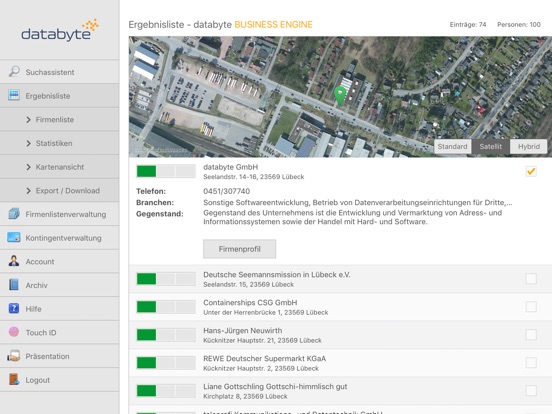Open Firmenlistenverwaltung menu entry
This screenshot has width=552, height=414.
click(59, 214)
